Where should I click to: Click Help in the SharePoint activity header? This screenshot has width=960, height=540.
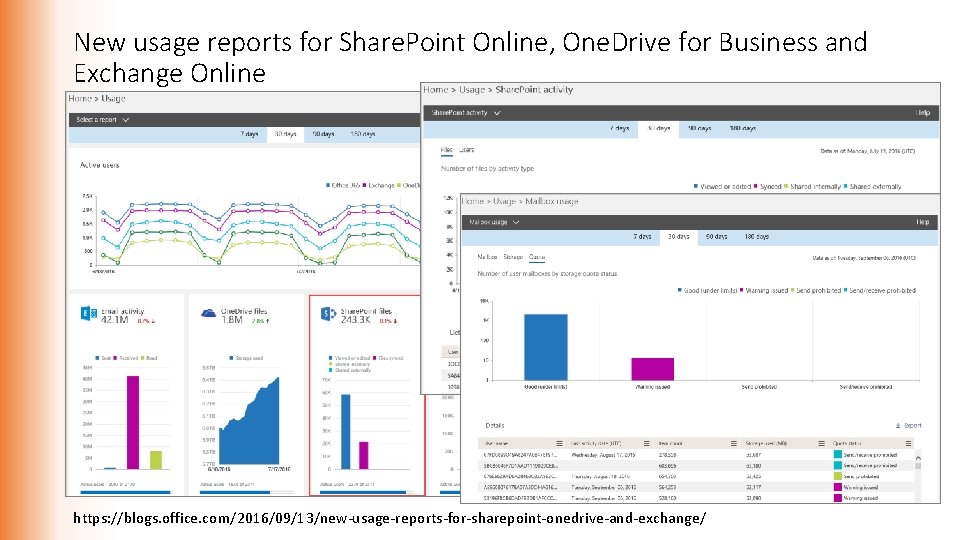click(x=923, y=113)
